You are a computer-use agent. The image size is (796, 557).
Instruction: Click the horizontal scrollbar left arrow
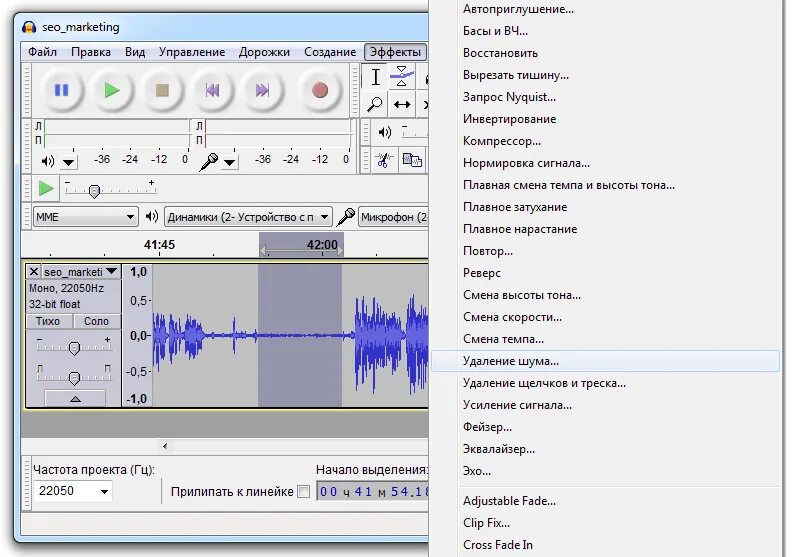[x=165, y=446]
